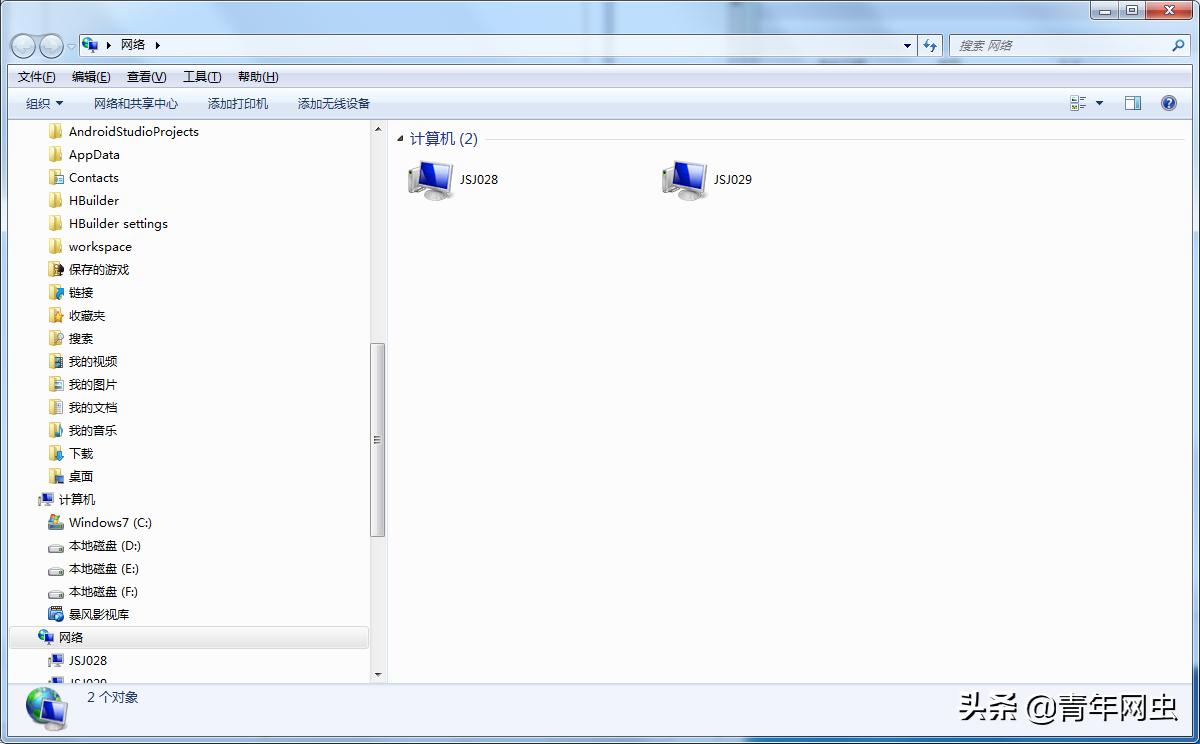Open the 组织 dropdown
This screenshot has height=744, width=1200.
click(44, 103)
